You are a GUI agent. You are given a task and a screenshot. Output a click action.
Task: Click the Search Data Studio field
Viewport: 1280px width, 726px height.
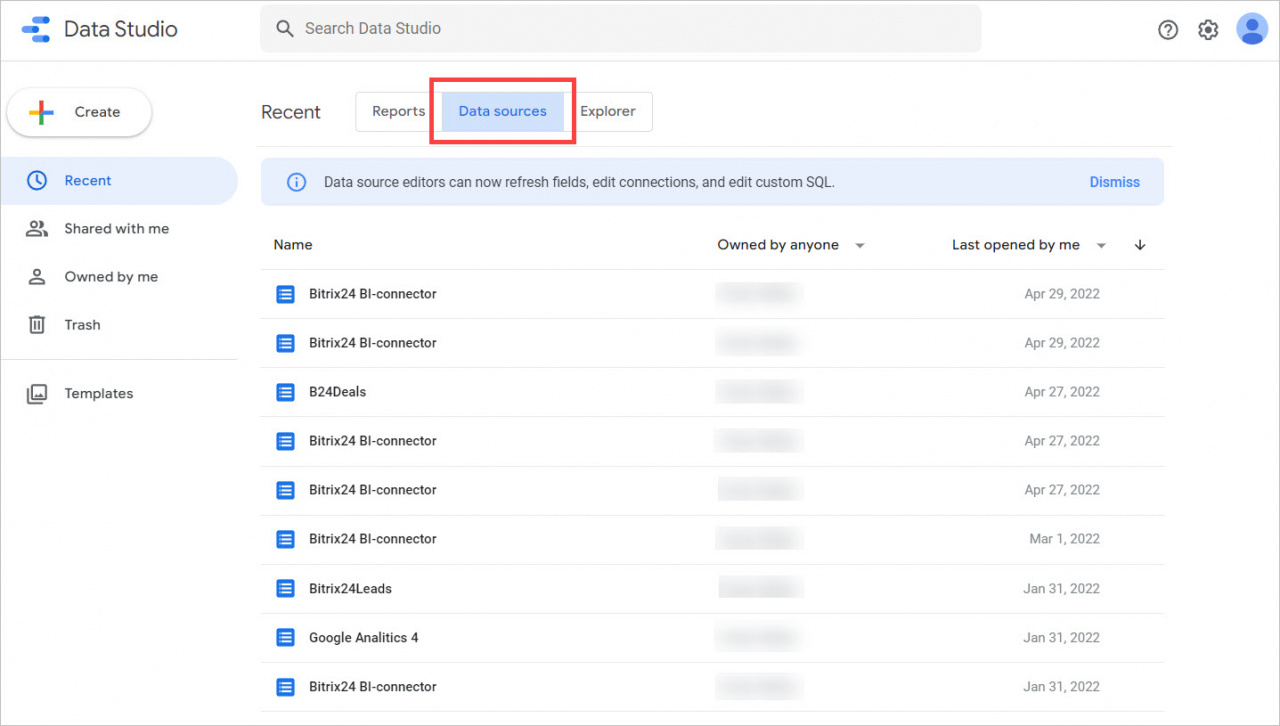[621, 29]
